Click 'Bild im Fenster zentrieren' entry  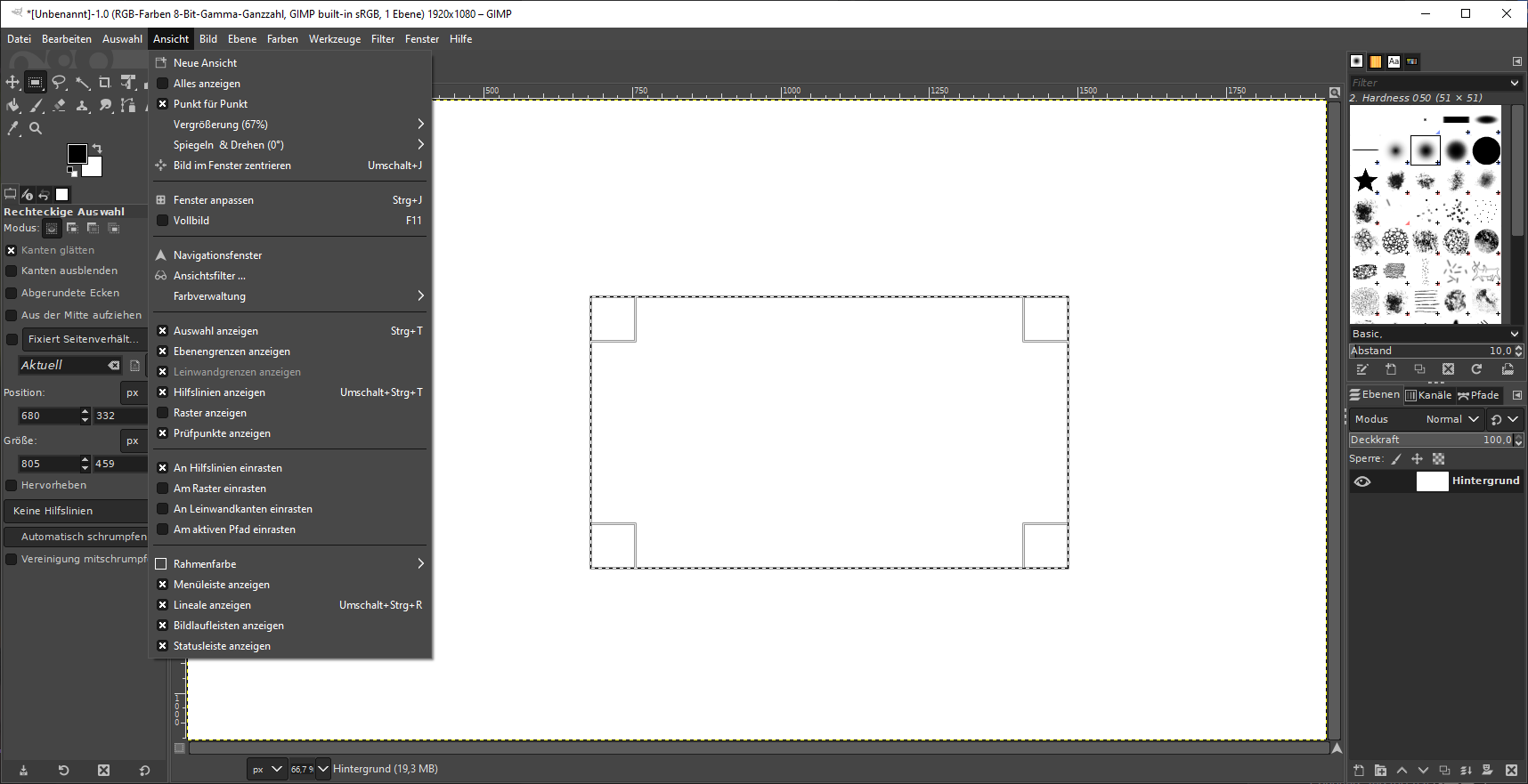(232, 166)
